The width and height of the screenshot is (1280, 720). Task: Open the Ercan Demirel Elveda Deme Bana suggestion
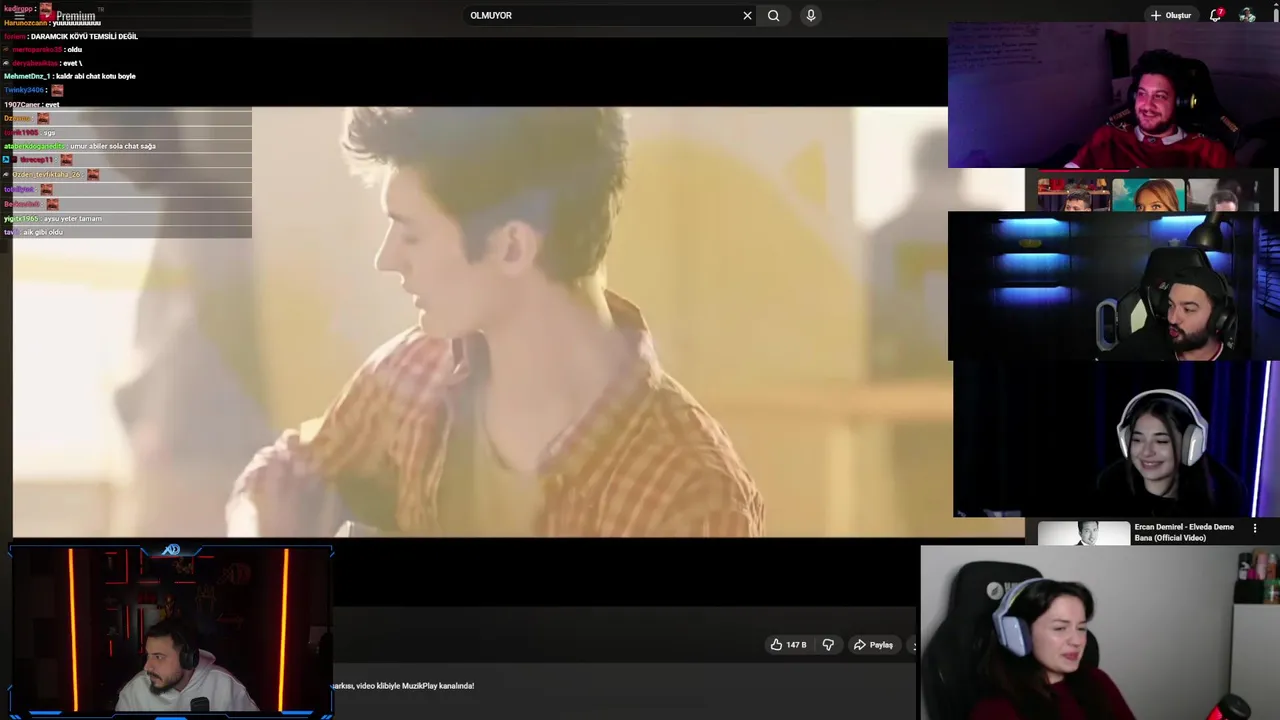pos(1184,532)
